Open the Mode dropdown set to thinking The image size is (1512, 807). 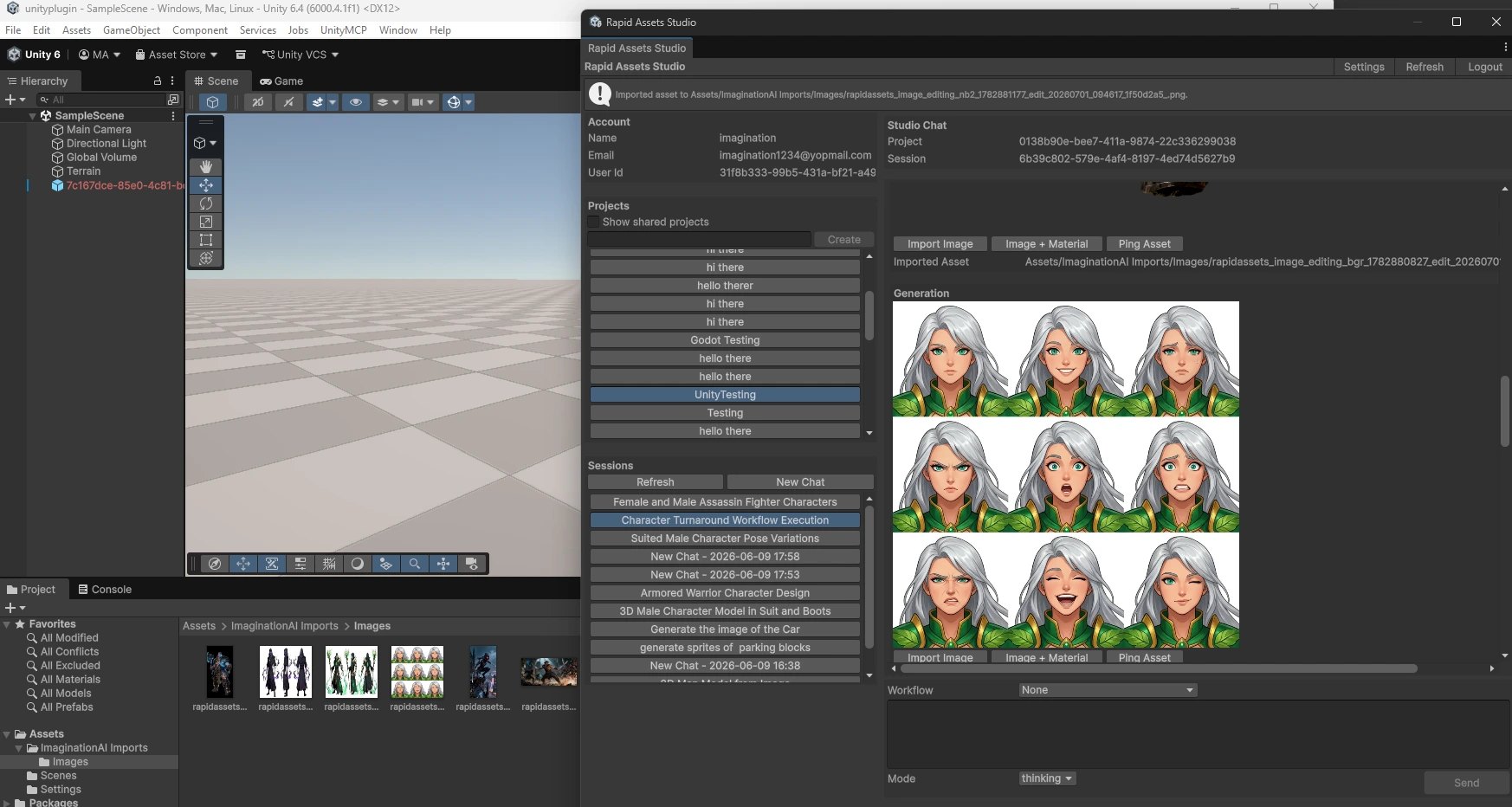1047,778
